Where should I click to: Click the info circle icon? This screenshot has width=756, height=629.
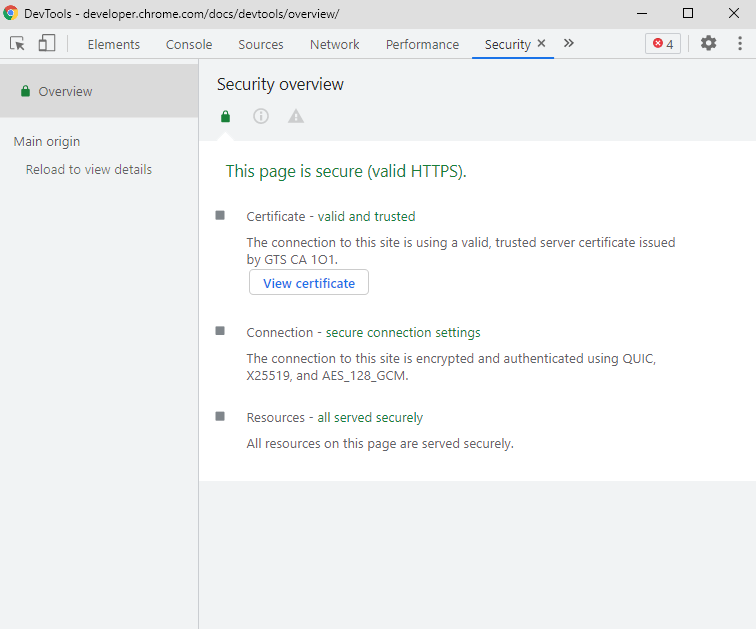pos(261,116)
